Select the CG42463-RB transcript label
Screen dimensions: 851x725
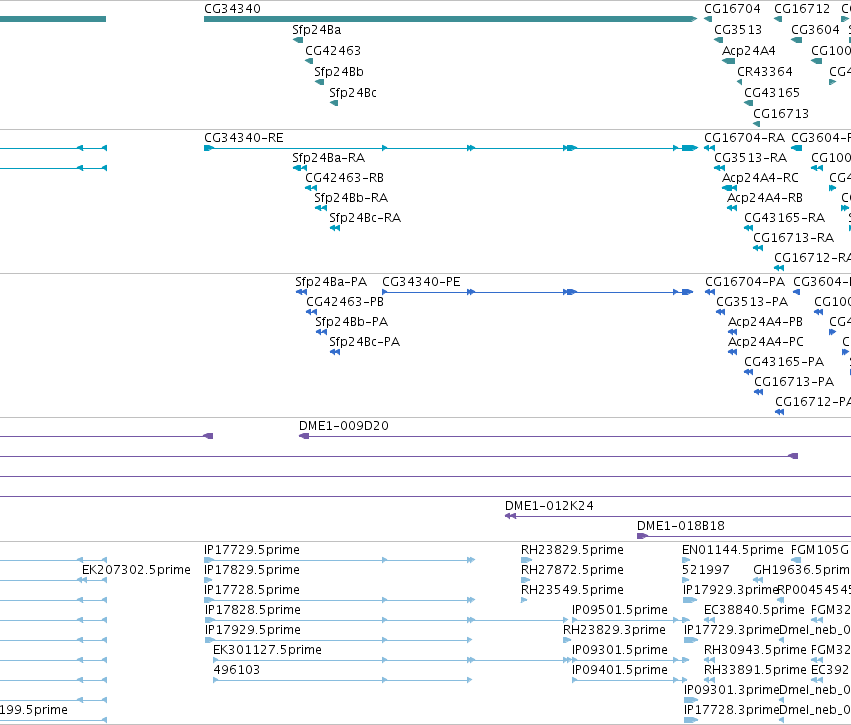(344, 178)
